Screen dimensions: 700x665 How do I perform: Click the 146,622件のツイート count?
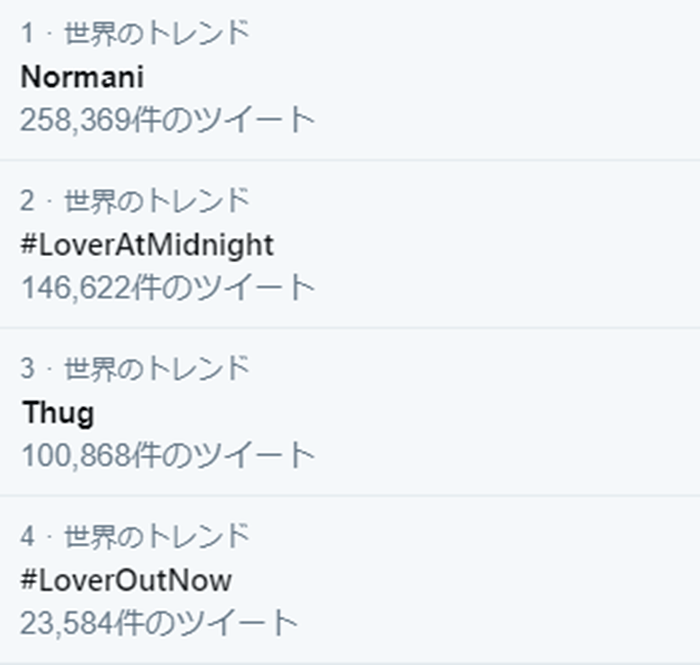pyautogui.click(x=167, y=288)
